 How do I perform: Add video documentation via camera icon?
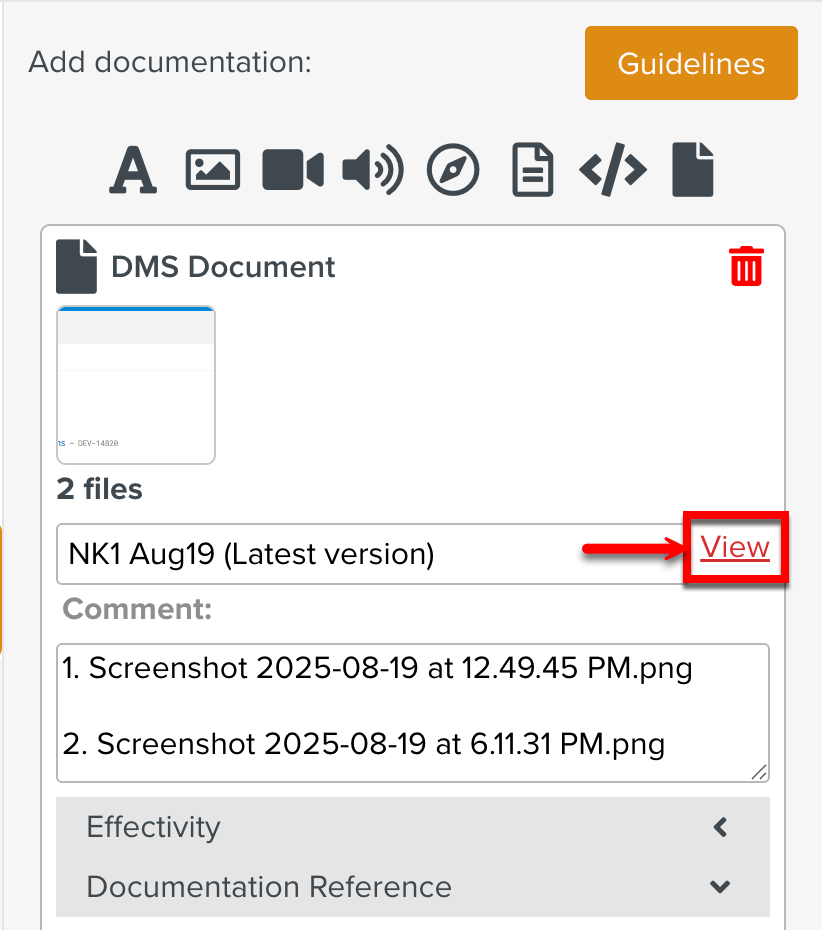(x=293, y=170)
